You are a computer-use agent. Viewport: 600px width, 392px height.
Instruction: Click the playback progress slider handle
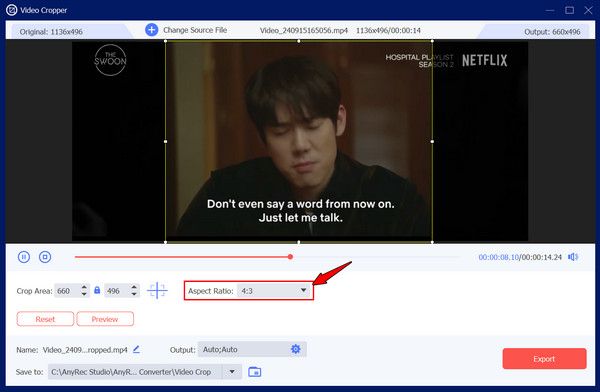pyautogui.click(x=290, y=257)
